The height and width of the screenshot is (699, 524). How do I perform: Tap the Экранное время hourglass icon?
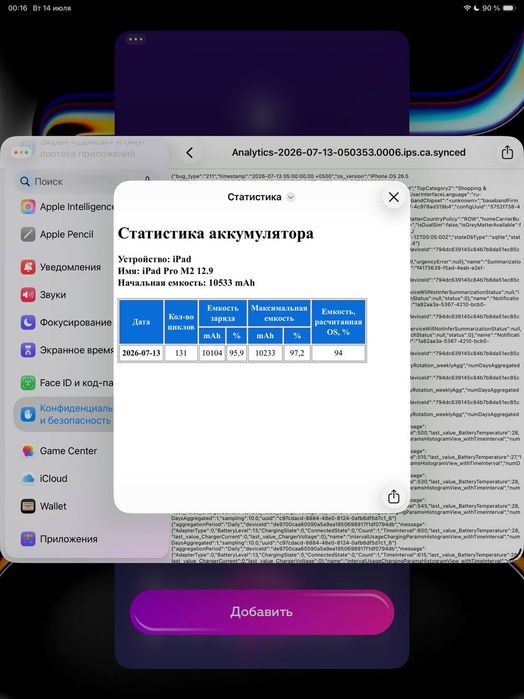click(28, 350)
